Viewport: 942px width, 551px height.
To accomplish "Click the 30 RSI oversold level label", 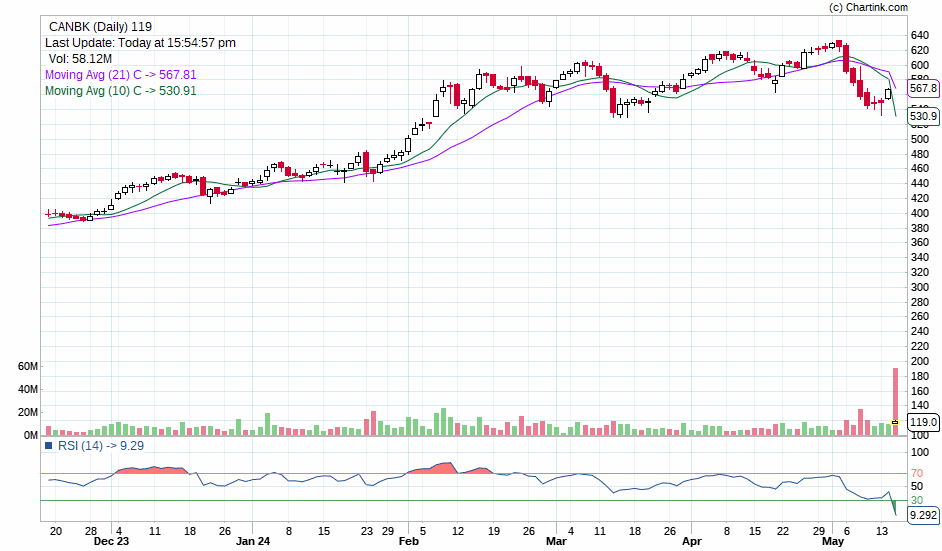I will [917, 500].
